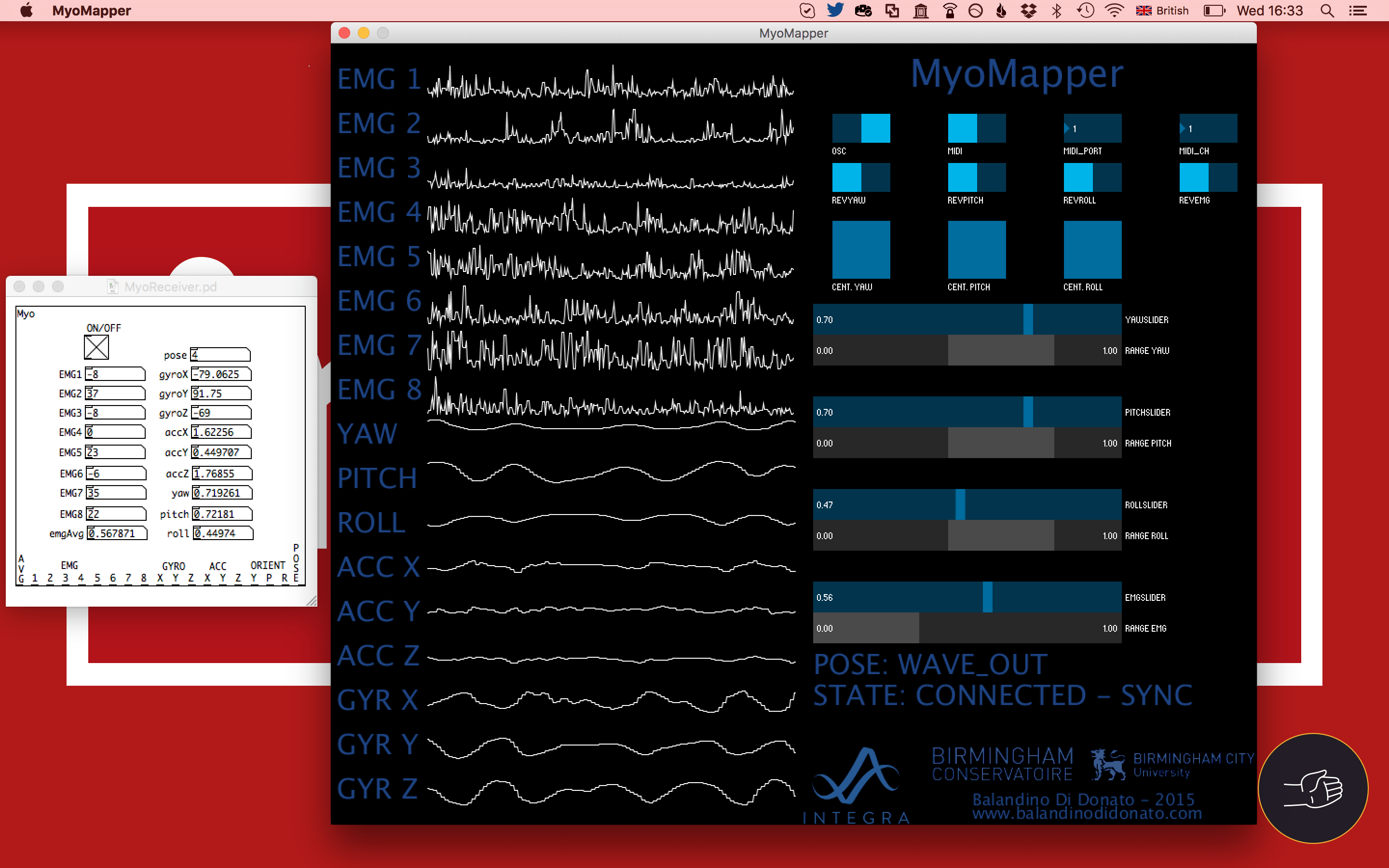Image resolution: width=1389 pixels, height=868 pixels.
Task: Click www.balandinodidonato.com link
Action: [1087, 814]
